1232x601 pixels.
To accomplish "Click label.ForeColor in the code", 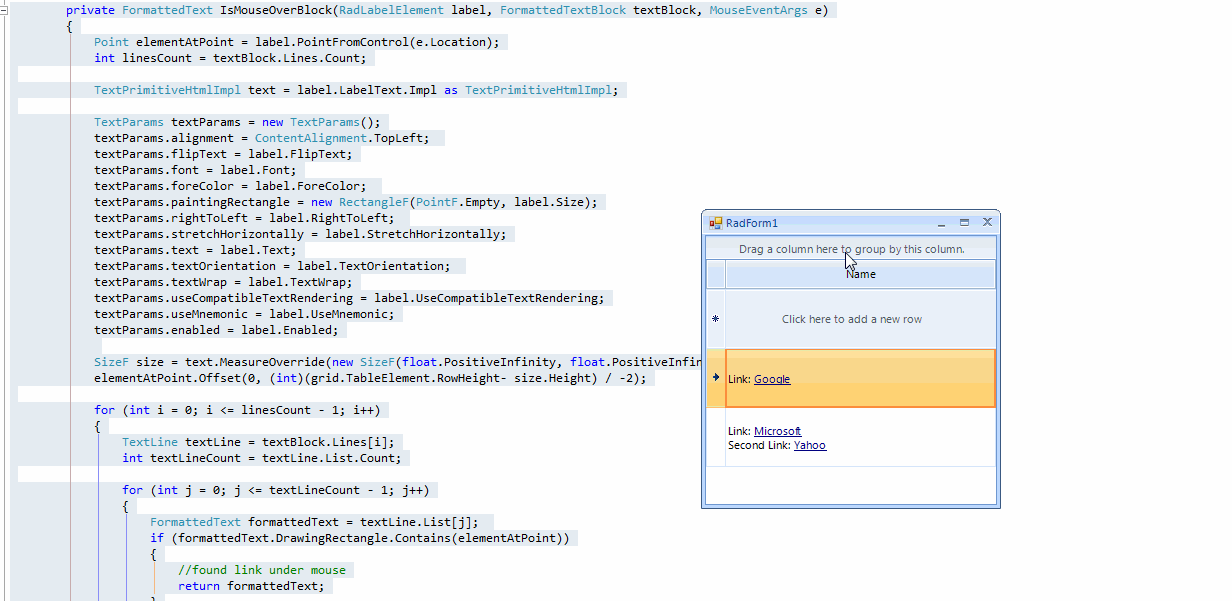I will (311, 186).
